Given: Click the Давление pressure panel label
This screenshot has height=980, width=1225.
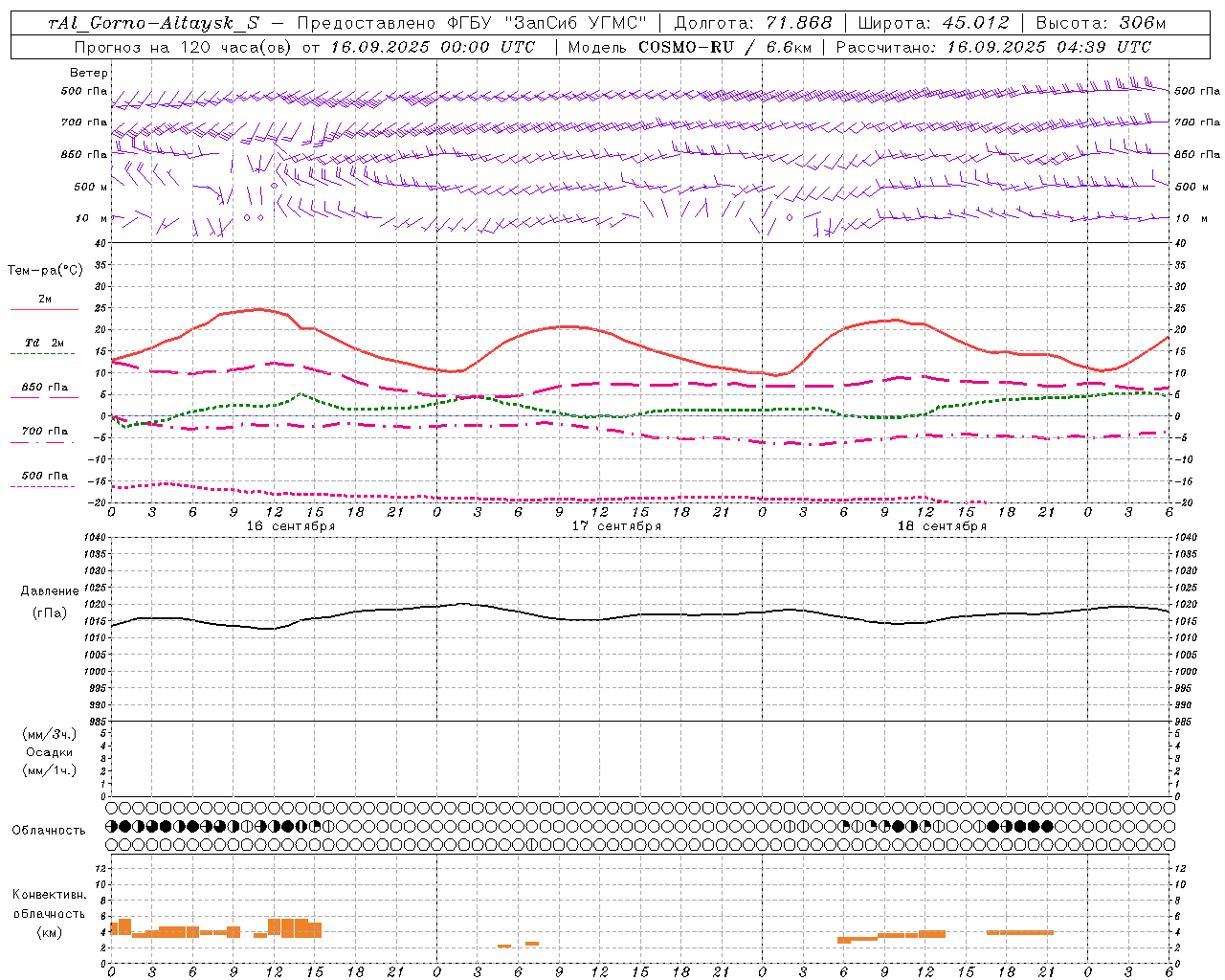Looking at the screenshot, I should click(x=50, y=591).
